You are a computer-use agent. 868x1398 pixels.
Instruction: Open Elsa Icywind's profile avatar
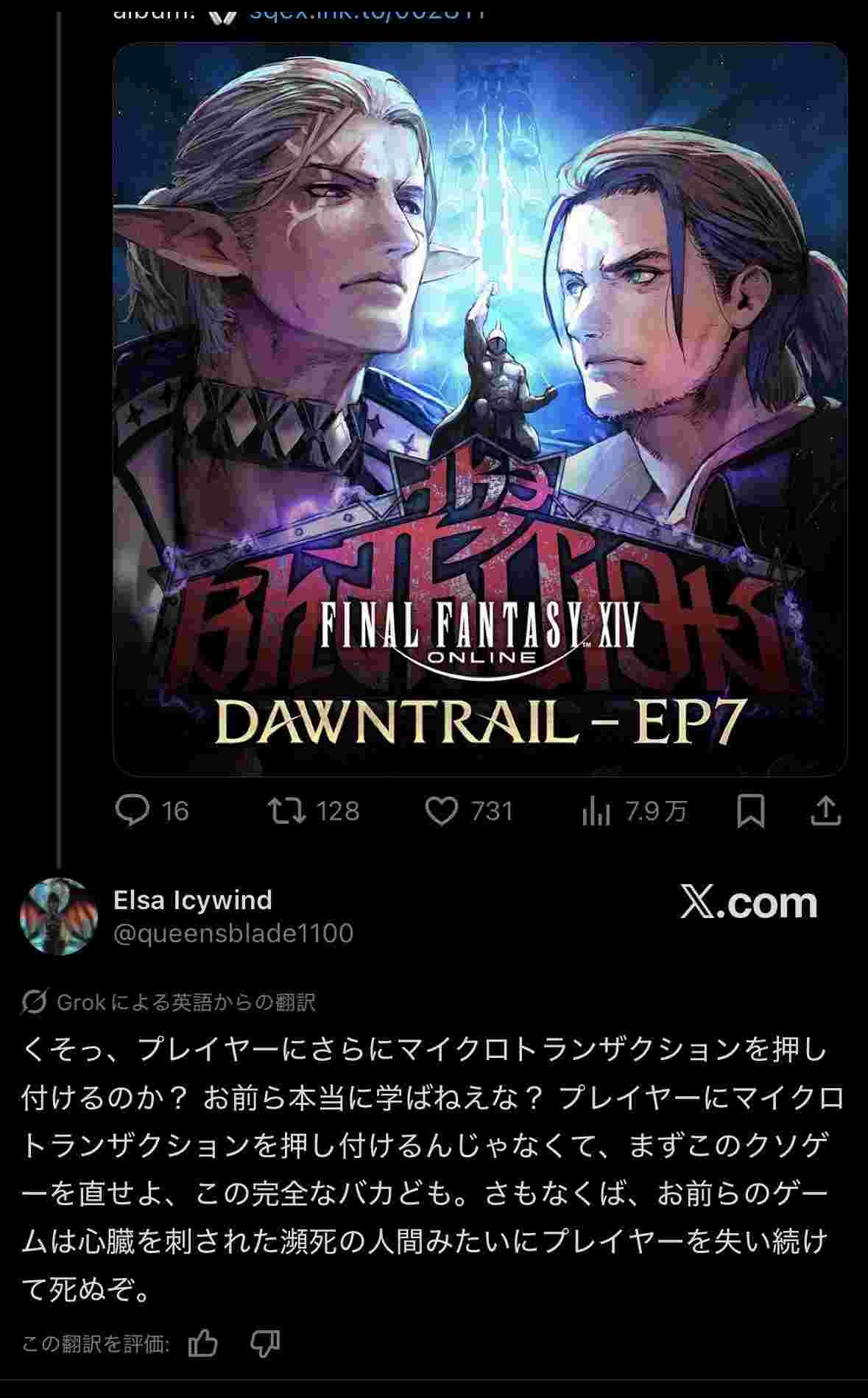point(59,916)
